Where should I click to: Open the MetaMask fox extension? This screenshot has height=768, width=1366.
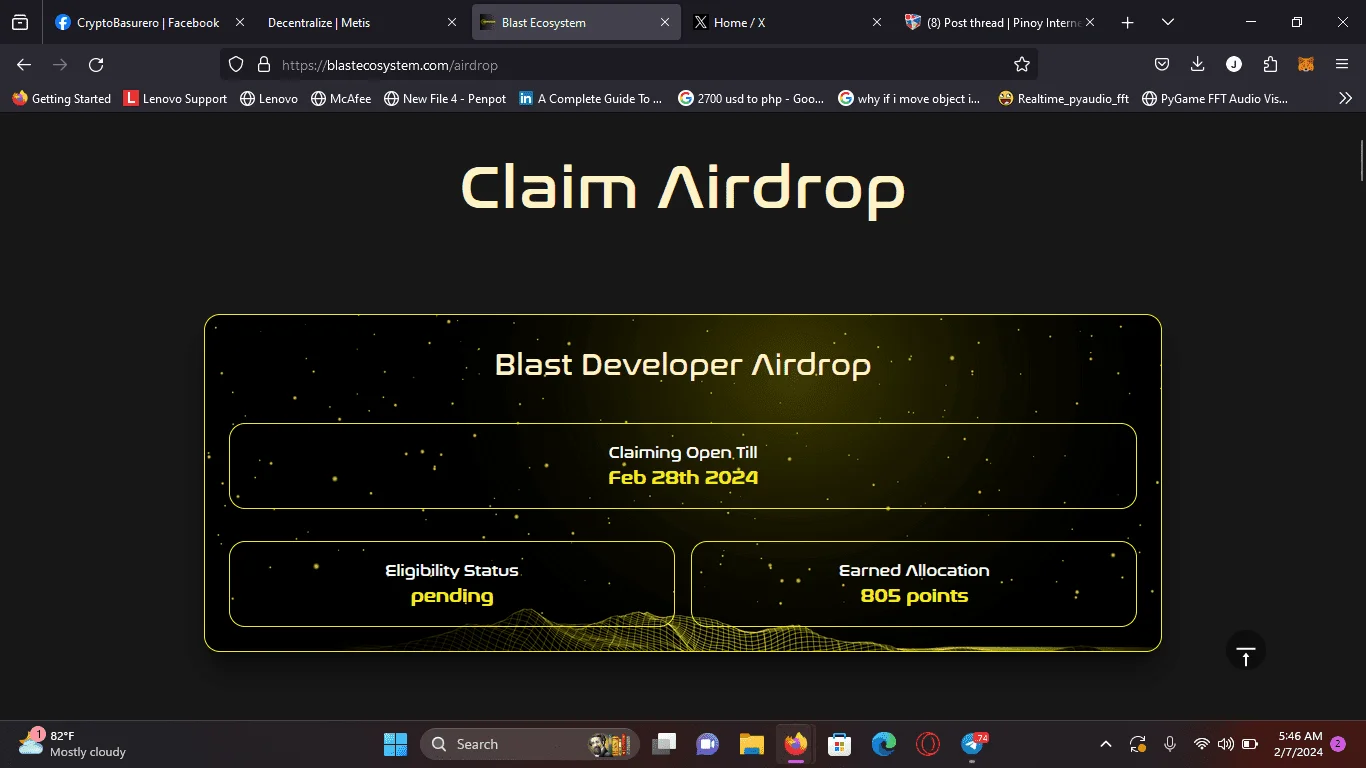click(x=1306, y=64)
